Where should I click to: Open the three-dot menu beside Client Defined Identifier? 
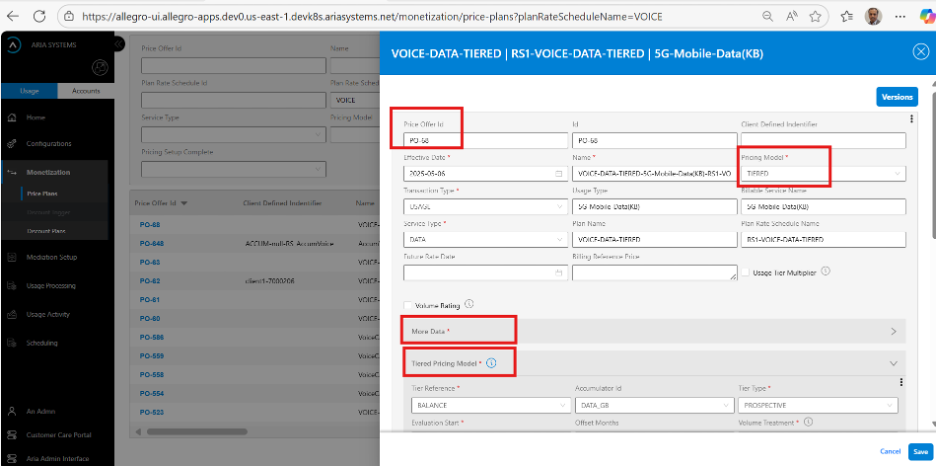click(x=911, y=119)
